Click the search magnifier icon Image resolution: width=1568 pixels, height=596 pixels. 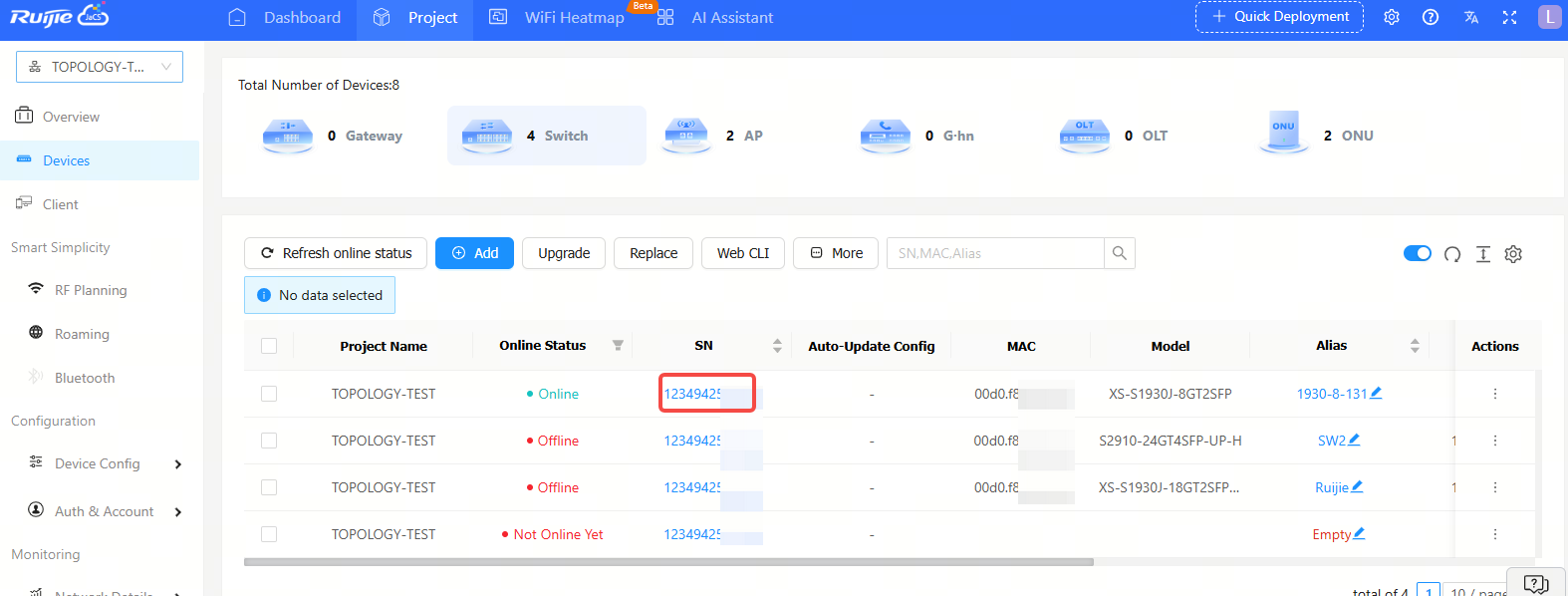coord(1120,253)
